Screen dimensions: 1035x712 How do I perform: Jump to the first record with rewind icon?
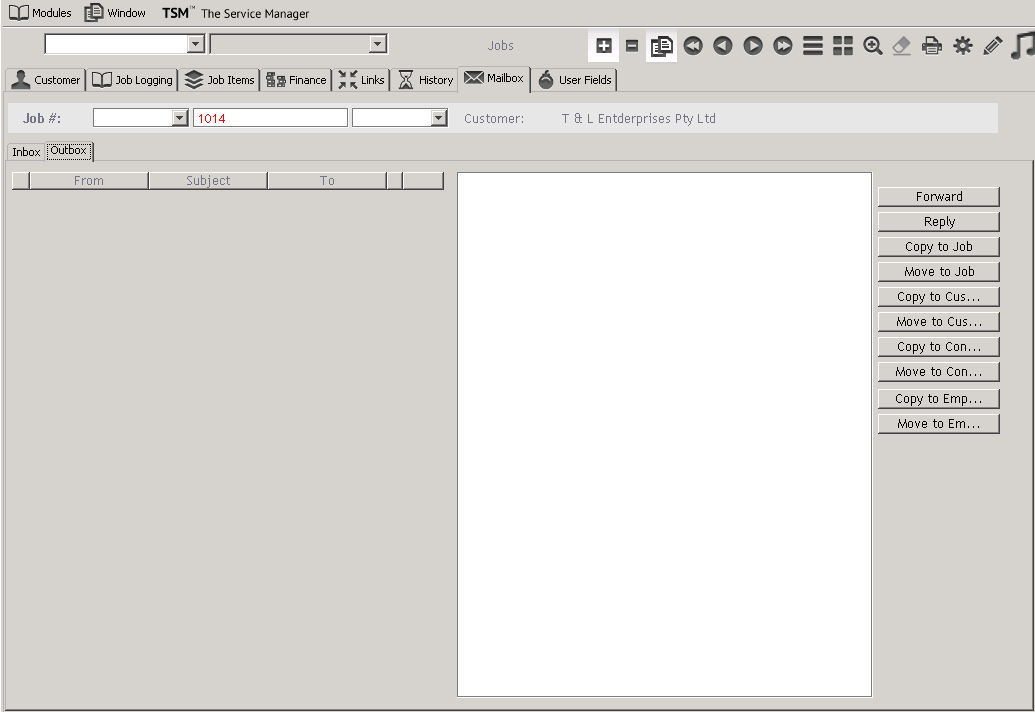tap(693, 46)
